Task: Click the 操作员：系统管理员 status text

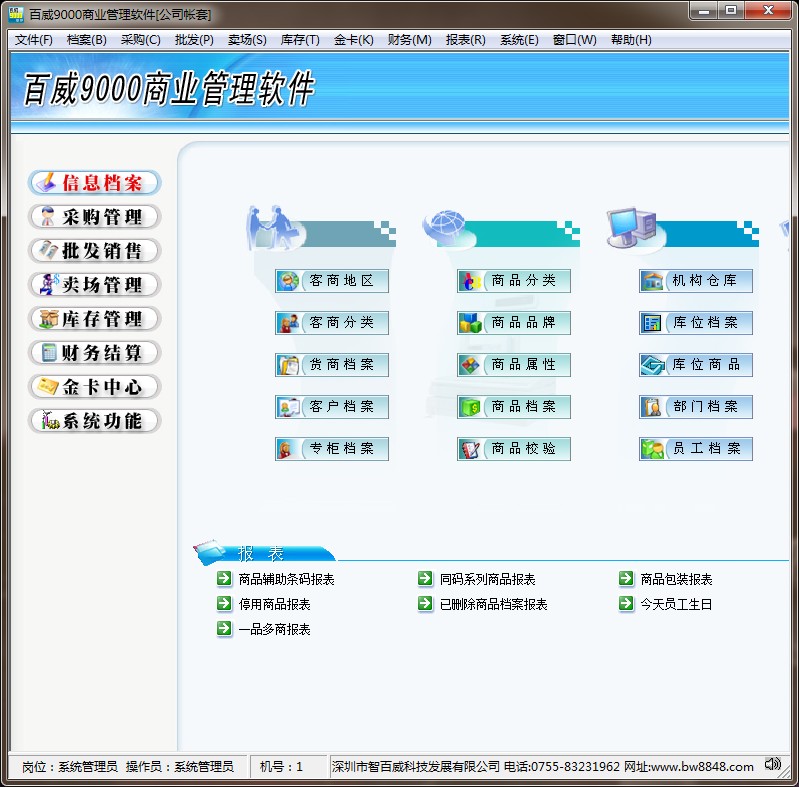Action: click(x=180, y=767)
